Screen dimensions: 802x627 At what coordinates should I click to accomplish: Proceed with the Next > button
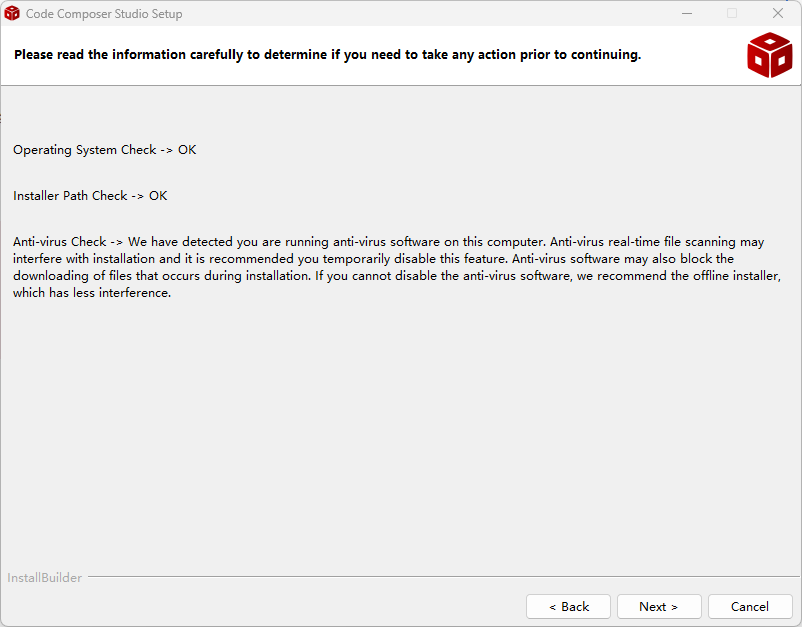click(x=659, y=607)
